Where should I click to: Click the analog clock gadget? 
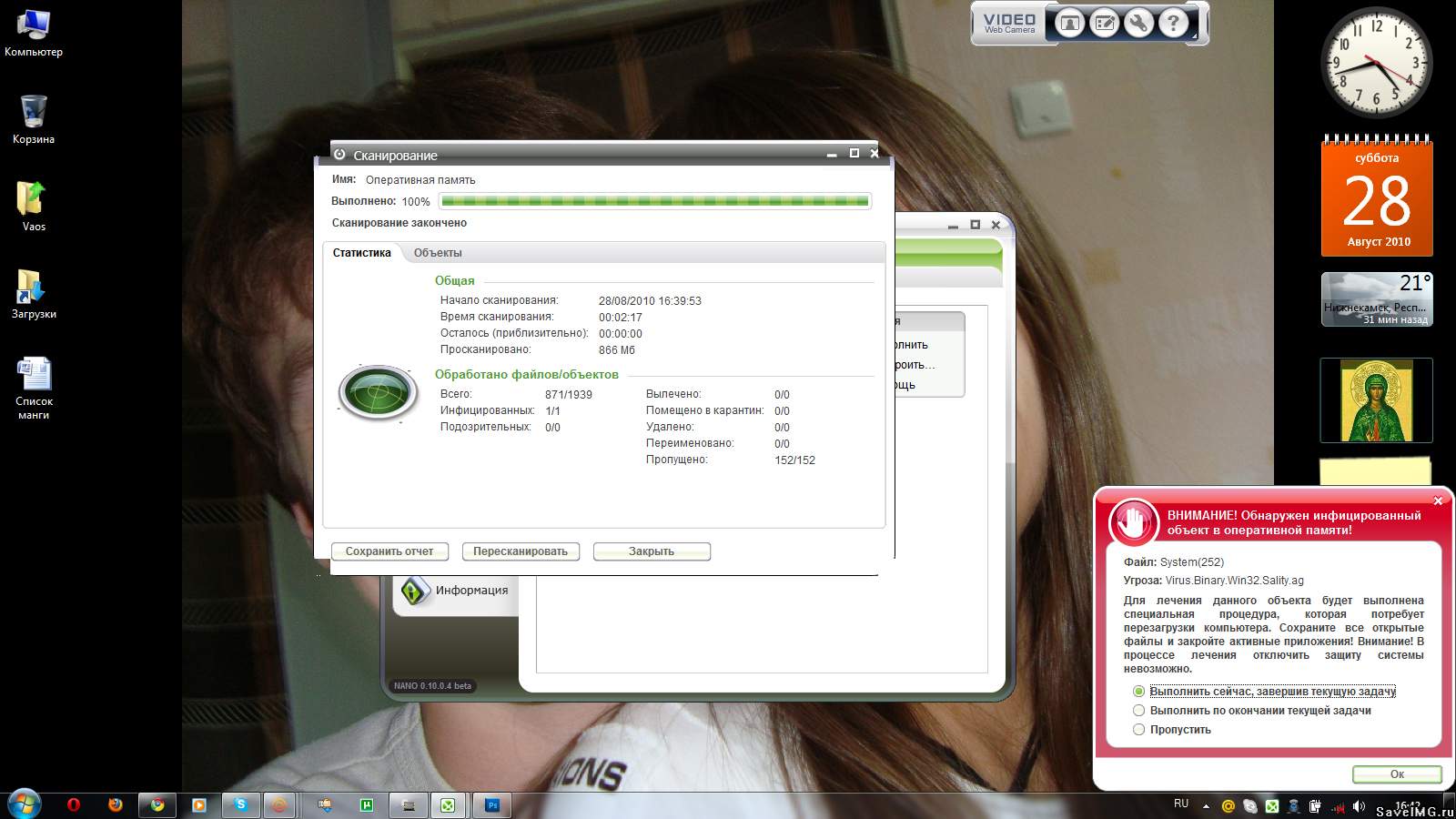(x=1376, y=62)
